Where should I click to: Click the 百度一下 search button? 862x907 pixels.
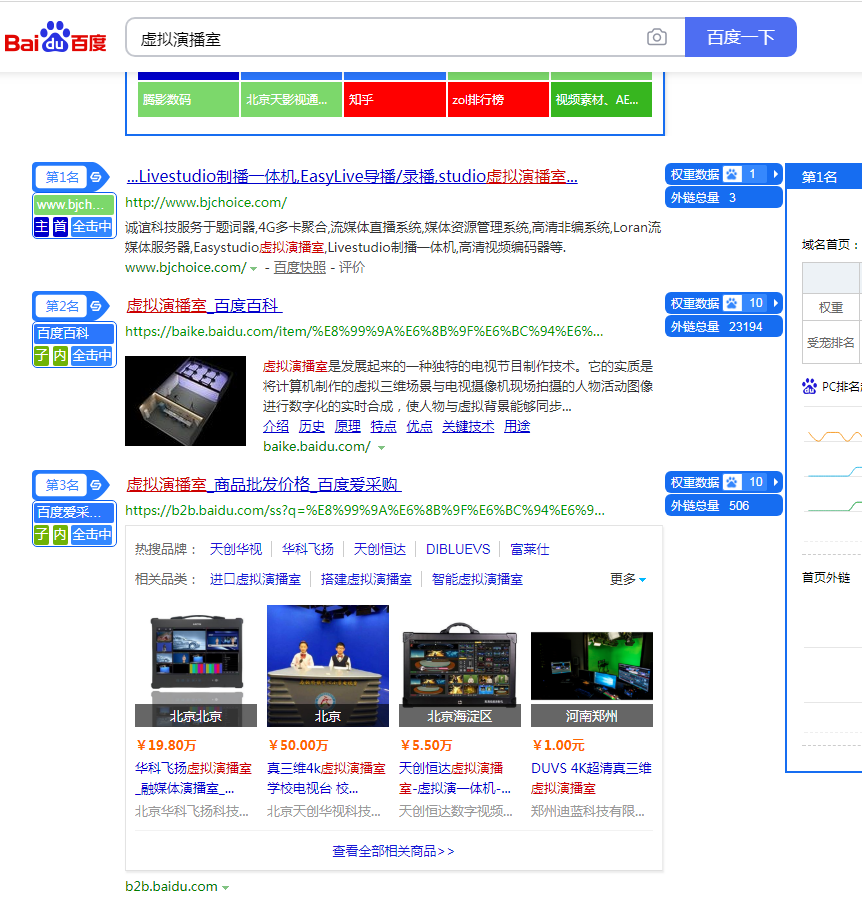click(741, 37)
